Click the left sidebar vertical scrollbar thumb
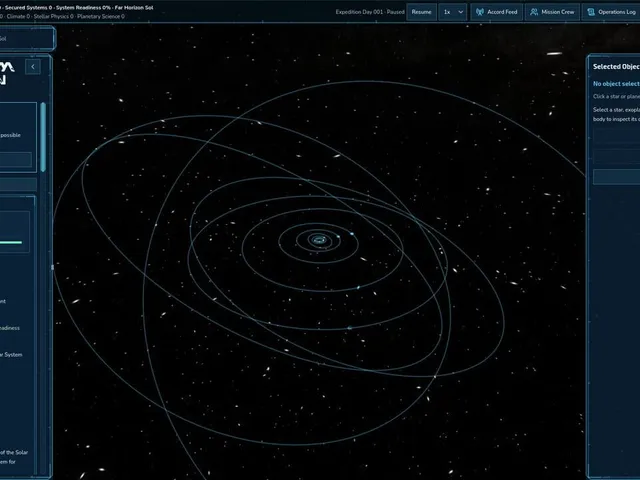This screenshot has height=480, width=640. coord(43,137)
